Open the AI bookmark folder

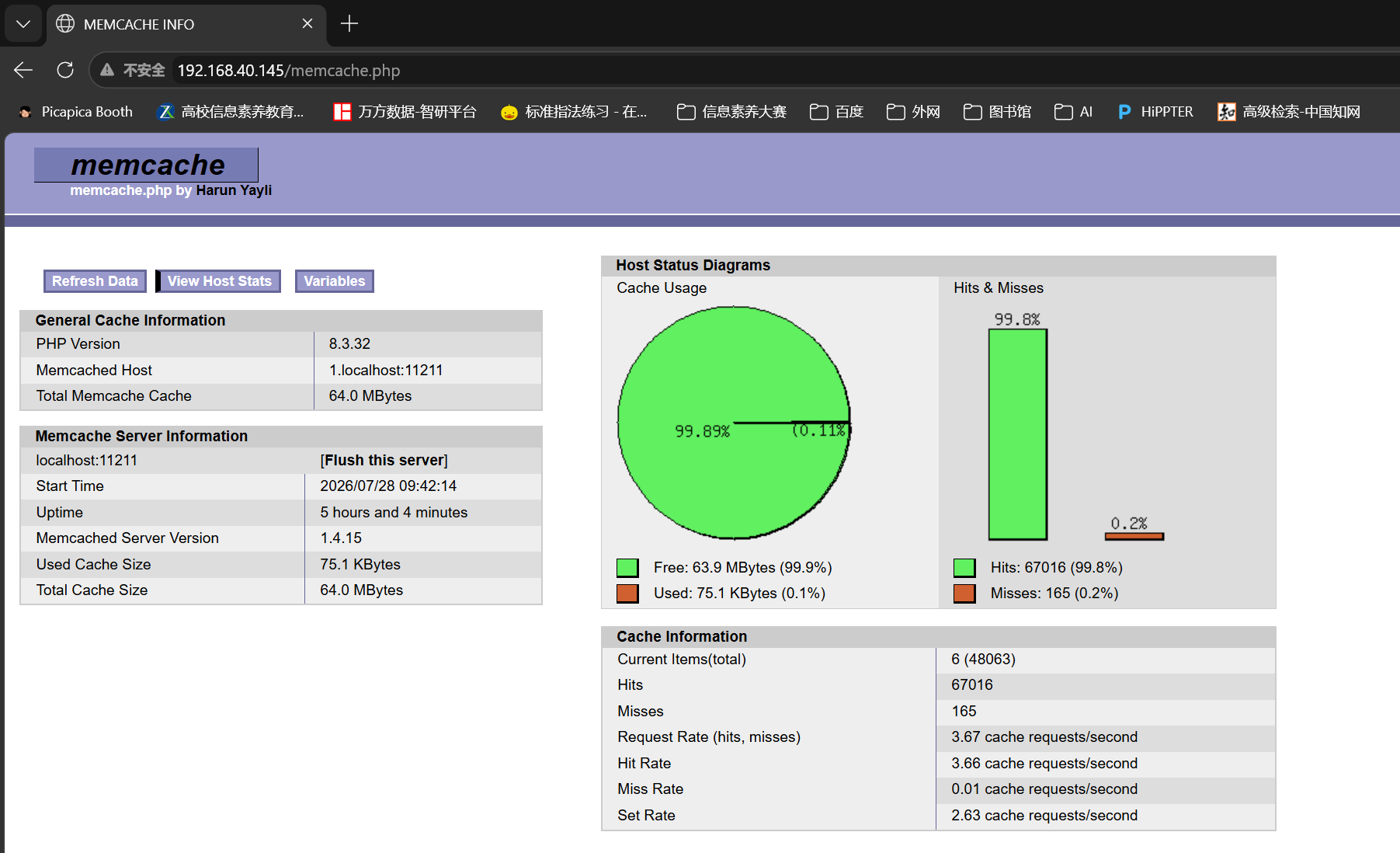(x=1073, y=112)
